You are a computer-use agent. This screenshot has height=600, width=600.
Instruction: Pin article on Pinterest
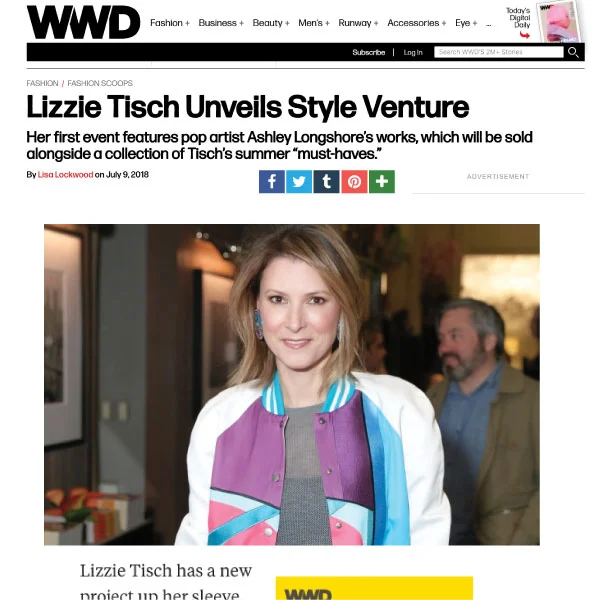click(354, 181)
